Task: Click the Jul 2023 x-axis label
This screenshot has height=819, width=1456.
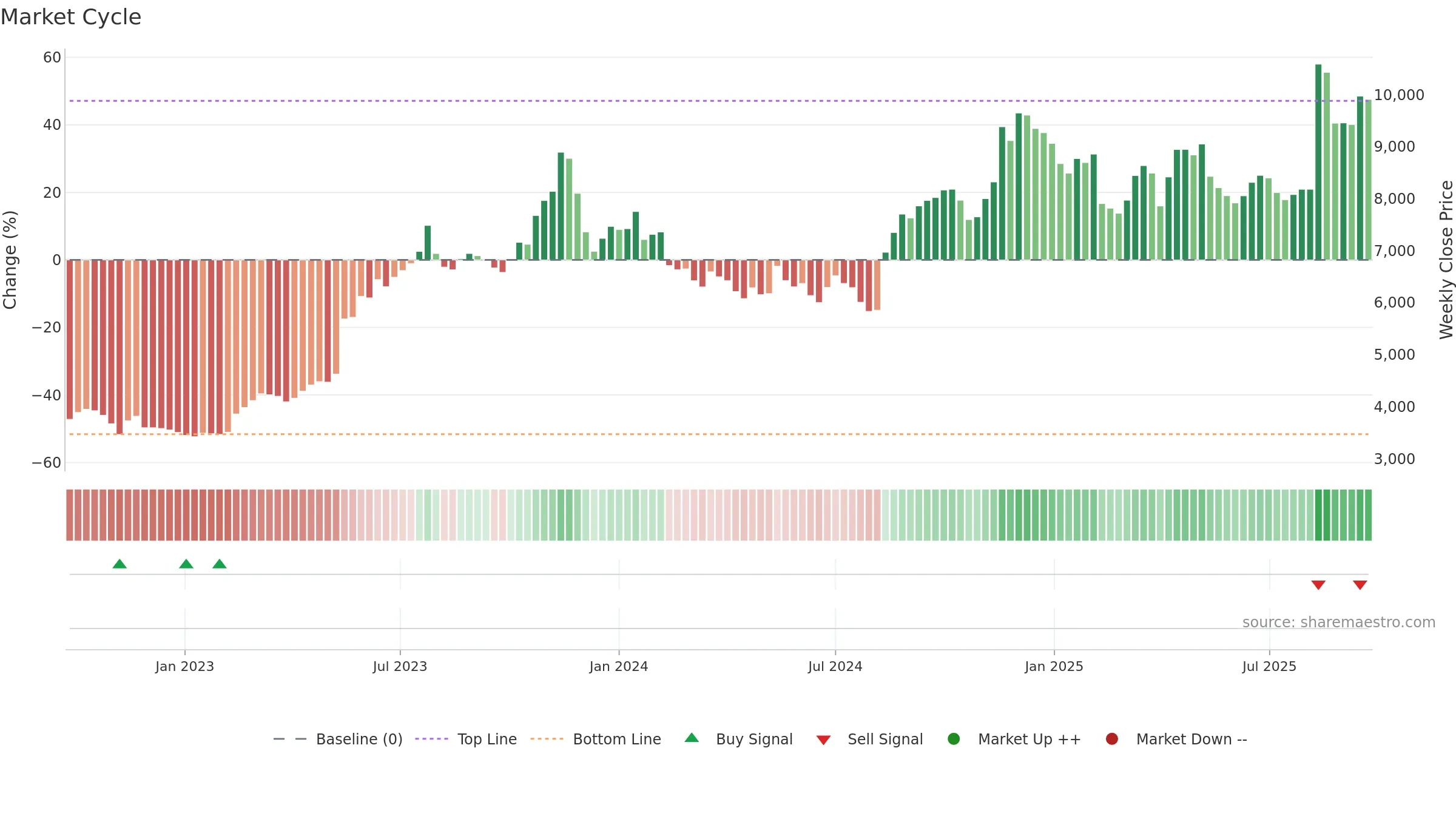Action: tap(400, 667)
